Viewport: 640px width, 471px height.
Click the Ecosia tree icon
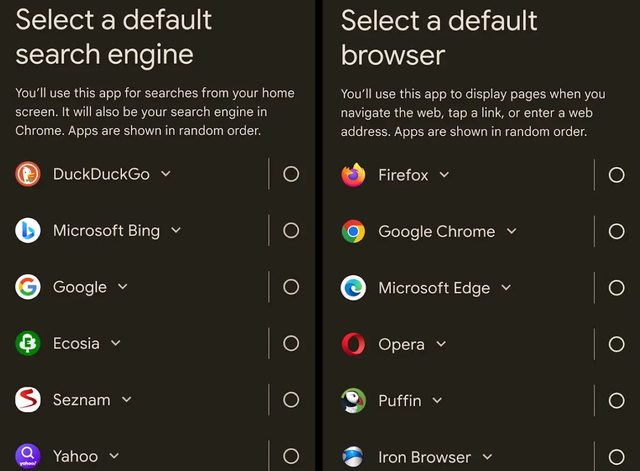pos(28,343)
